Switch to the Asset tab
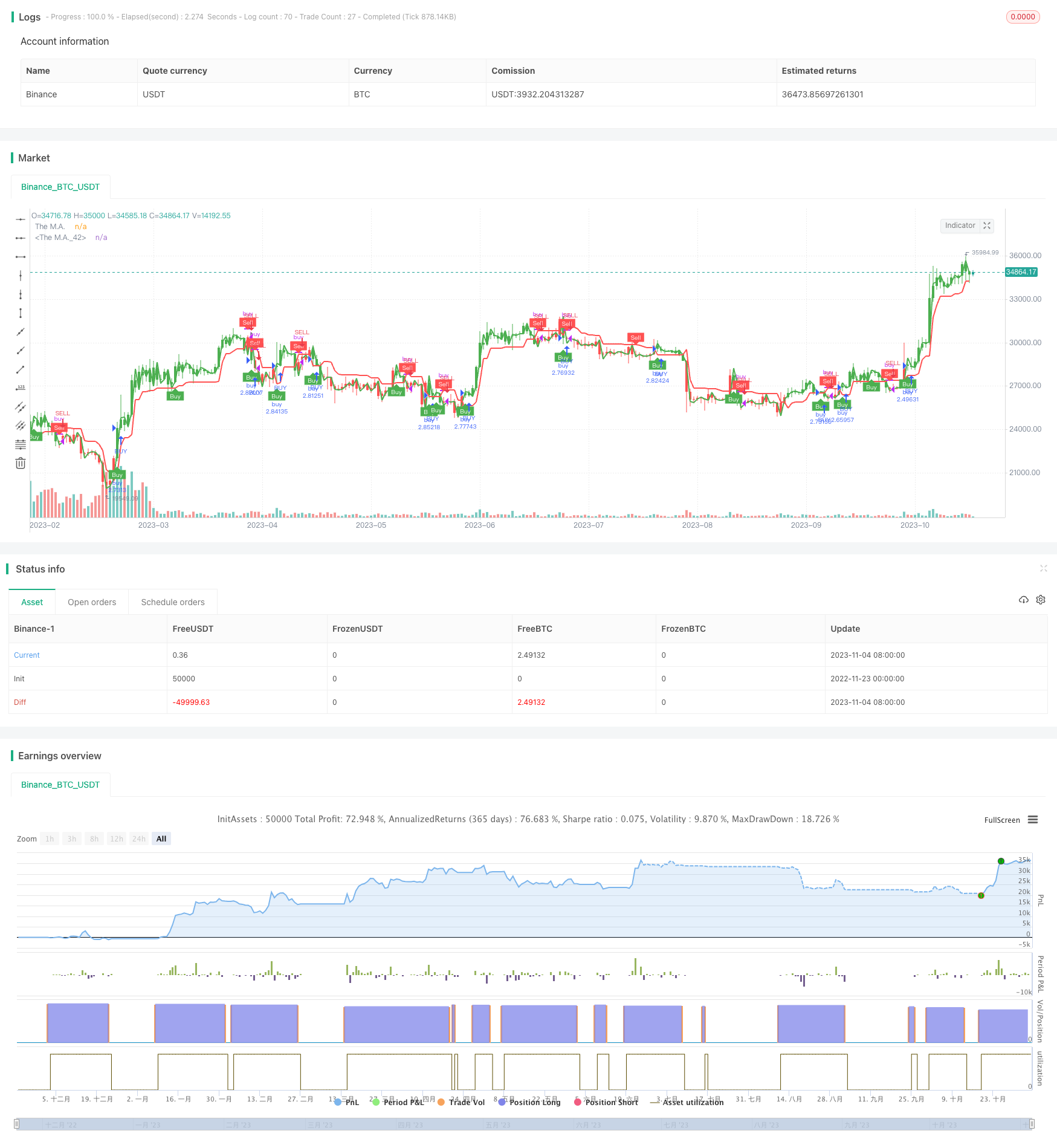 click(x=32, y=602)
